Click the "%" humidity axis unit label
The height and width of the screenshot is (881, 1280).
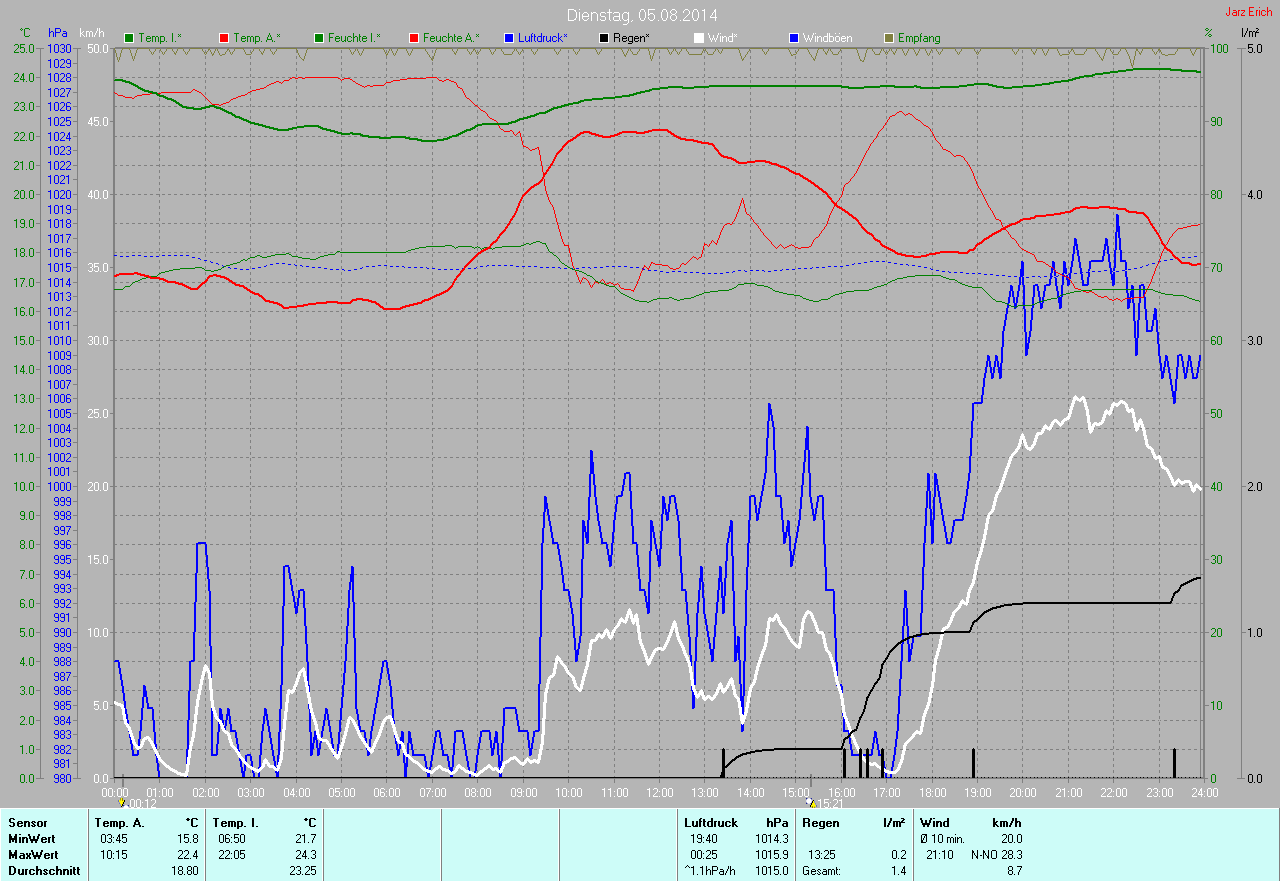(x=1208, y=33)
